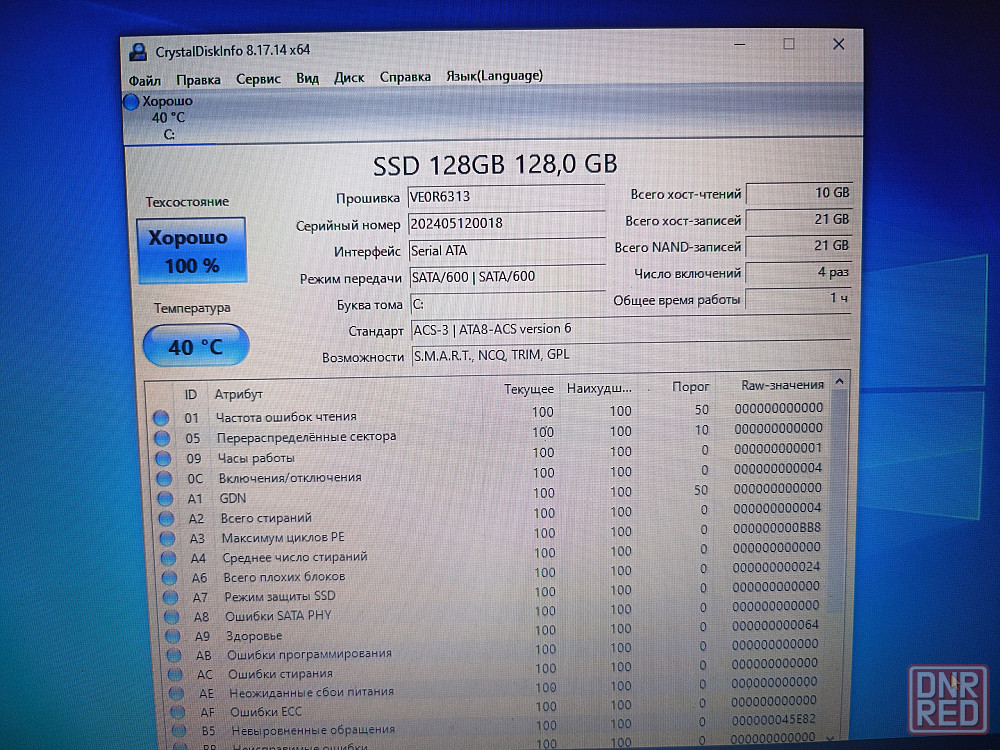Open the Диск menu
The image size is (1000, 750).
(x=349, y=78)
